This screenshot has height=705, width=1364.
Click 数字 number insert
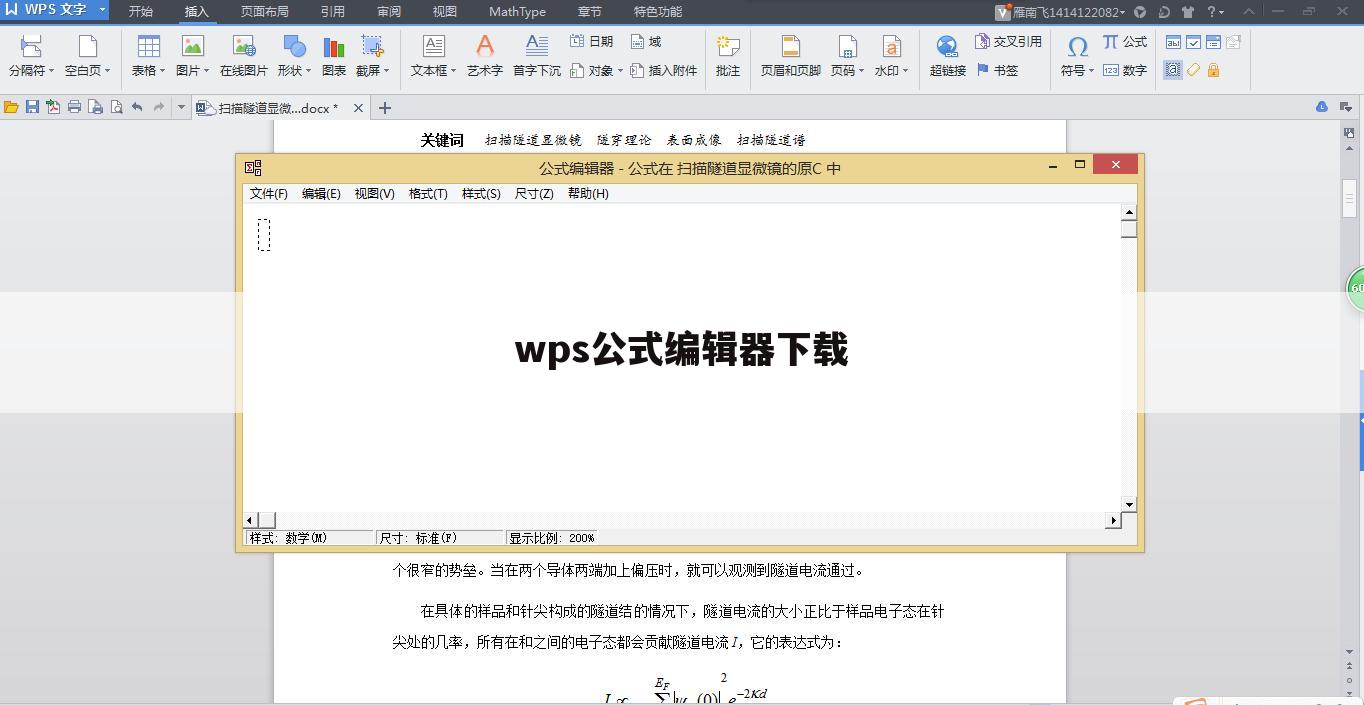(x=1124, y=70)
